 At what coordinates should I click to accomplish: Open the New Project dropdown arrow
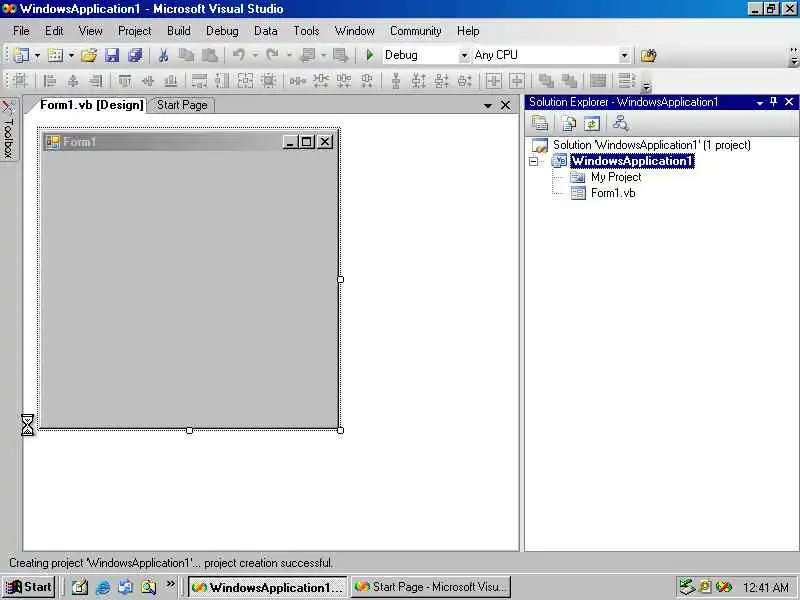tap(37, 55)
